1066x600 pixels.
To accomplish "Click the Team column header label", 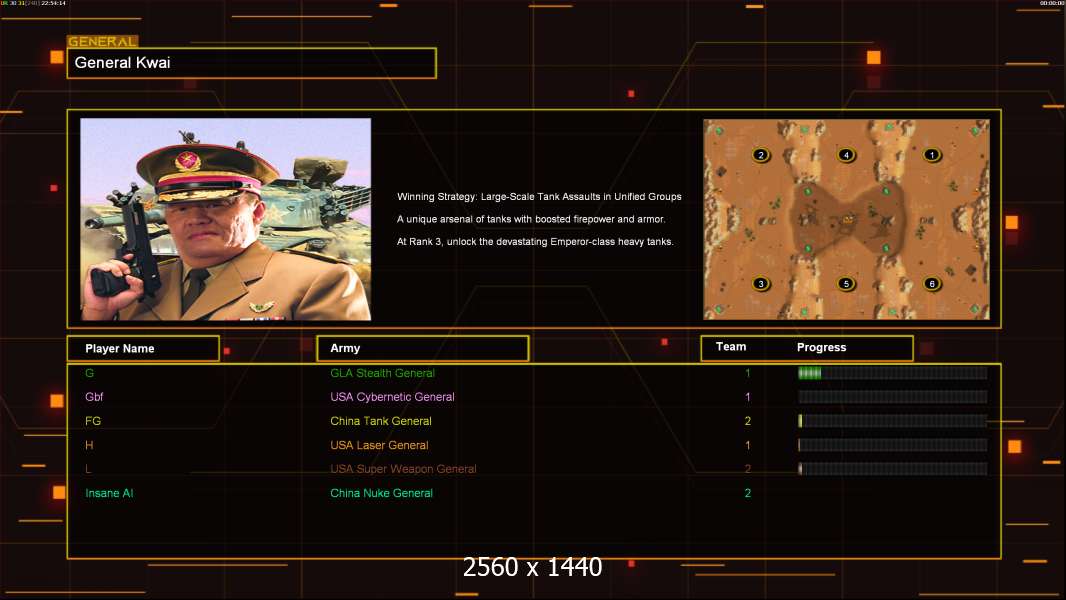I will click(731, 347).
